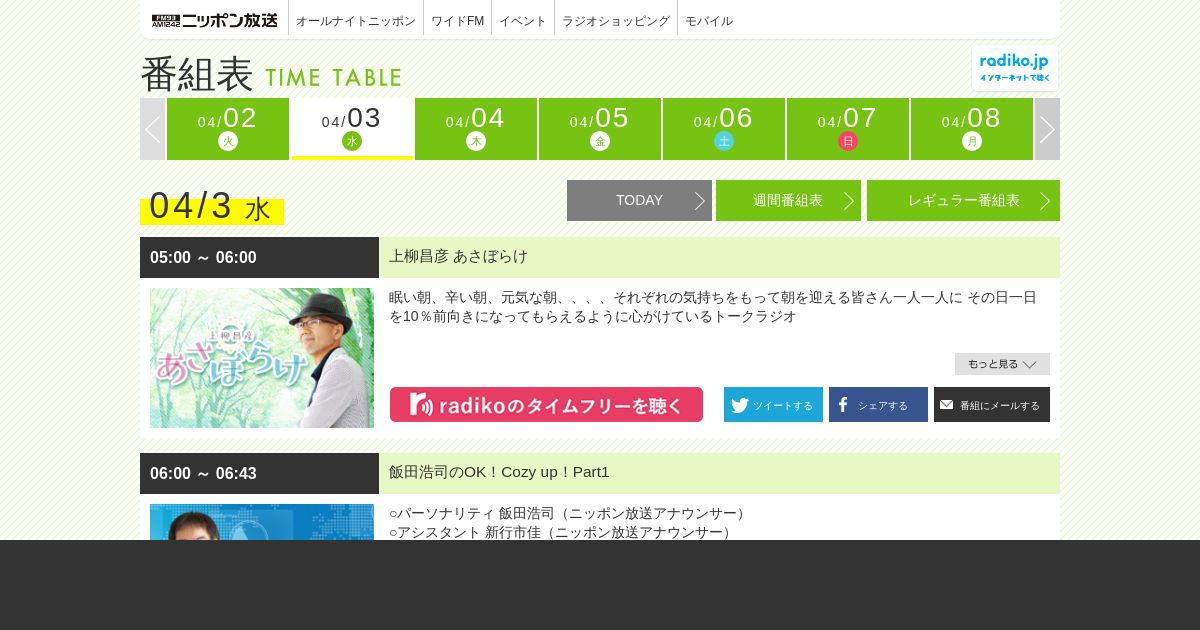Tweet the program with ツイートする
This screenshot has height=630, width=1200.
point(773,405)
